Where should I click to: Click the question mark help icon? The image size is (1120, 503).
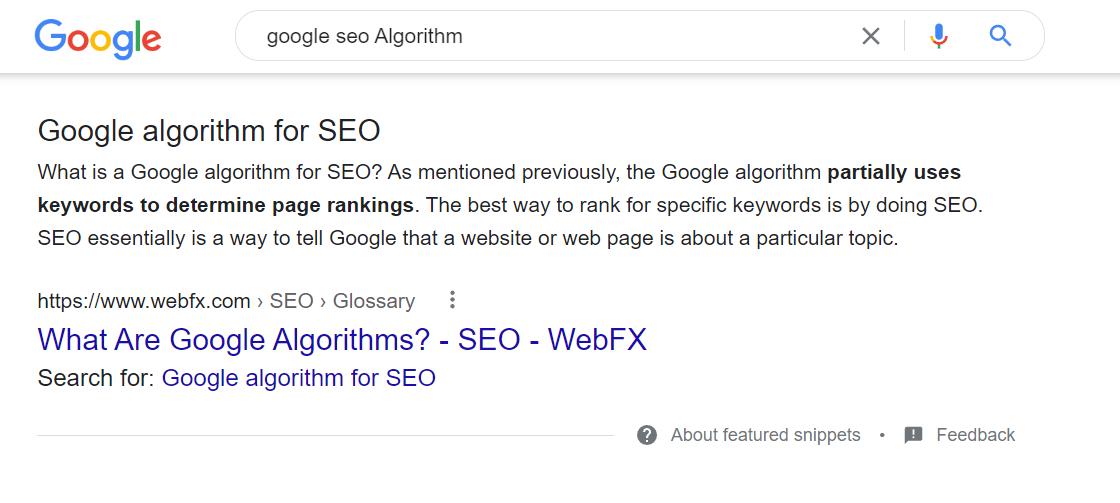pos(647,435)
